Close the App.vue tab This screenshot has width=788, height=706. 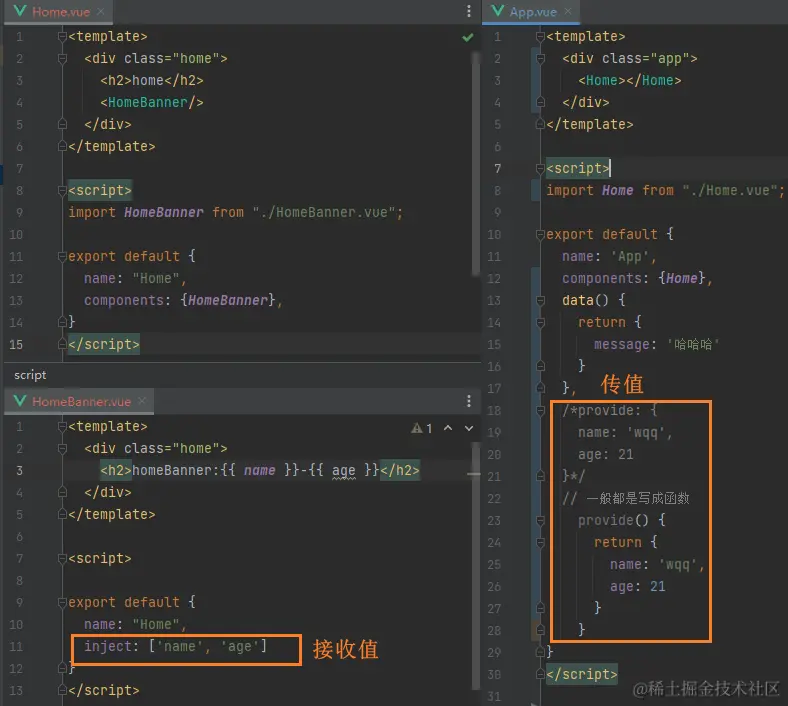click(568, 11)
